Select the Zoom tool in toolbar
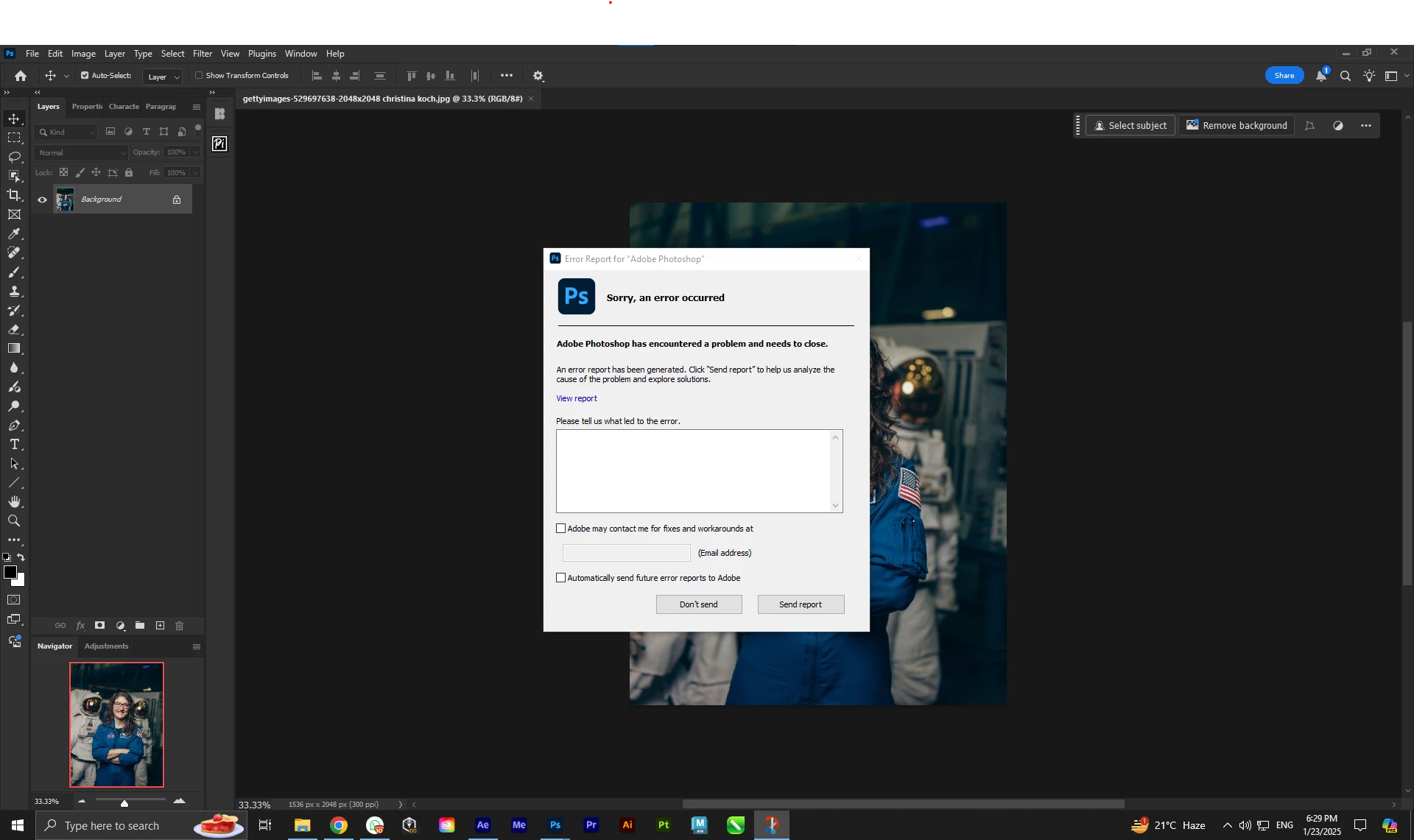The width and height of the screenshot is (1414, 840). (x=14, y=520)
